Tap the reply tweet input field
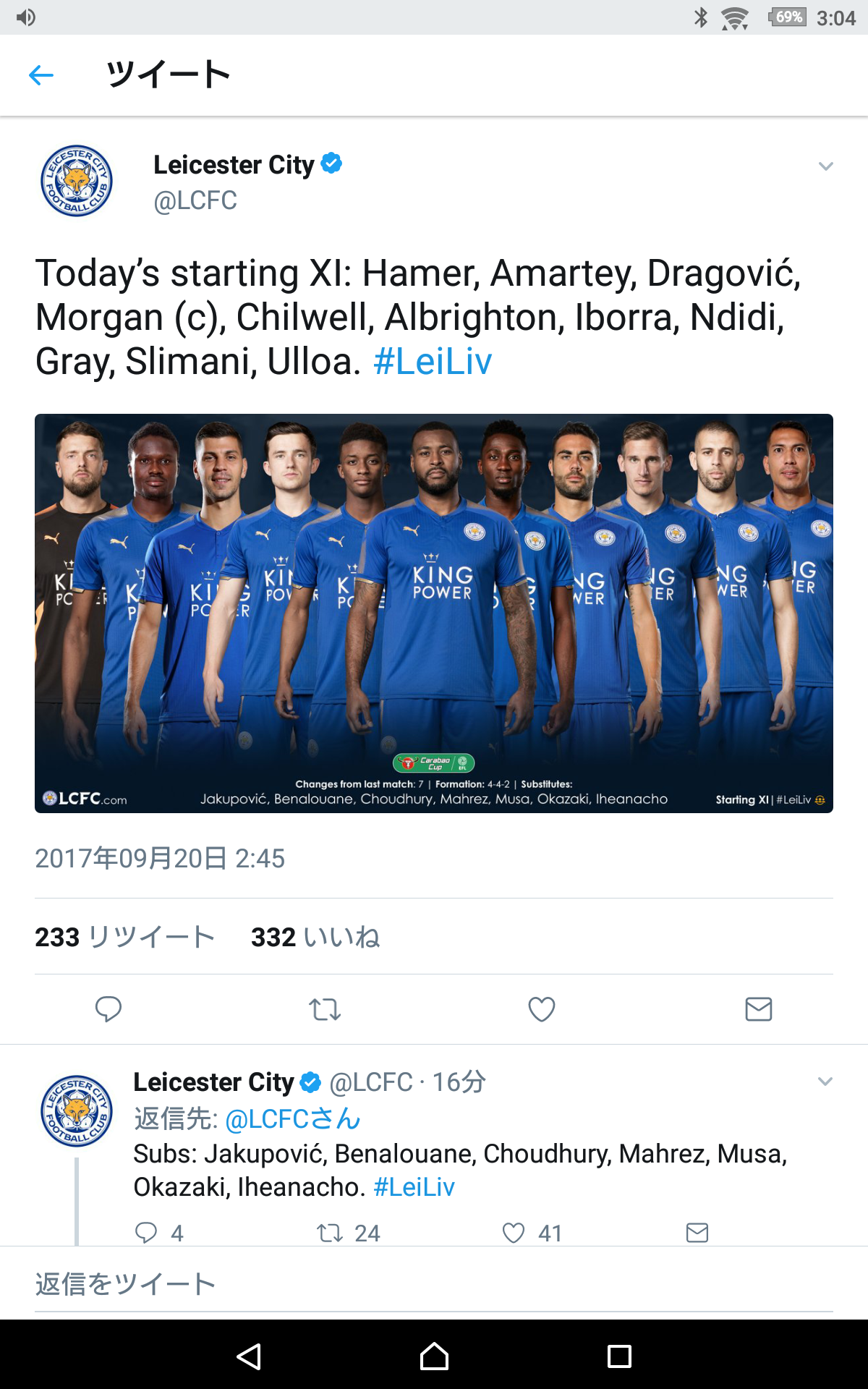Image resolution: width=868 pixels, height=1389 pixels. (434, 1284)
